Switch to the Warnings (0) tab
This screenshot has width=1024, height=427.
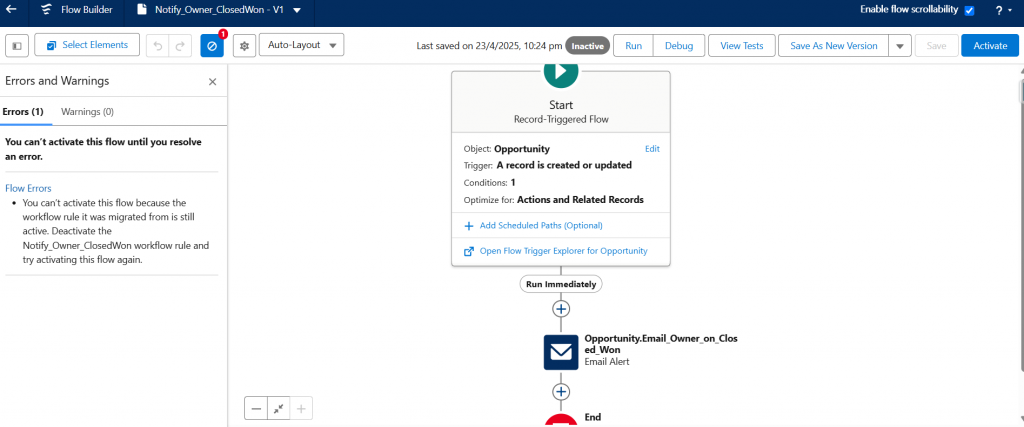click(x=87, y=112)
